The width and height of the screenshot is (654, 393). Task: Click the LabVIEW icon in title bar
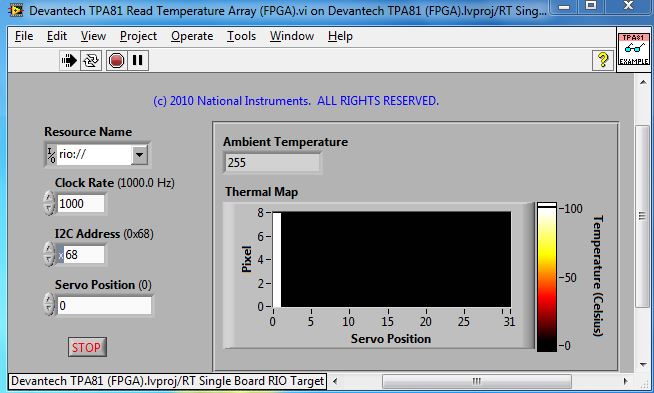16,10
